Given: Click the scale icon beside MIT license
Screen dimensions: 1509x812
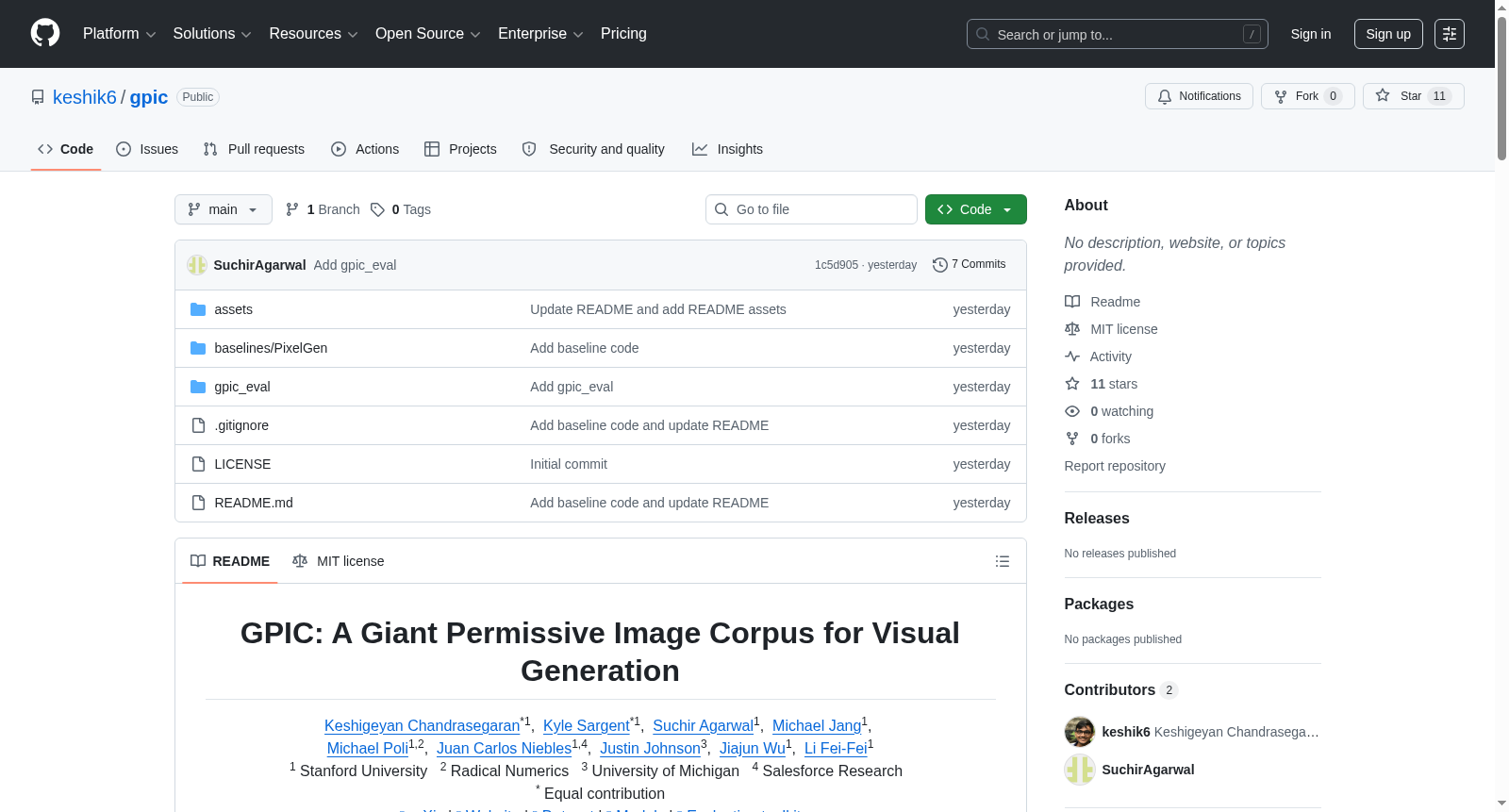Looking at the screenshot, I should pyautogui.click(x=1072, y=329).
